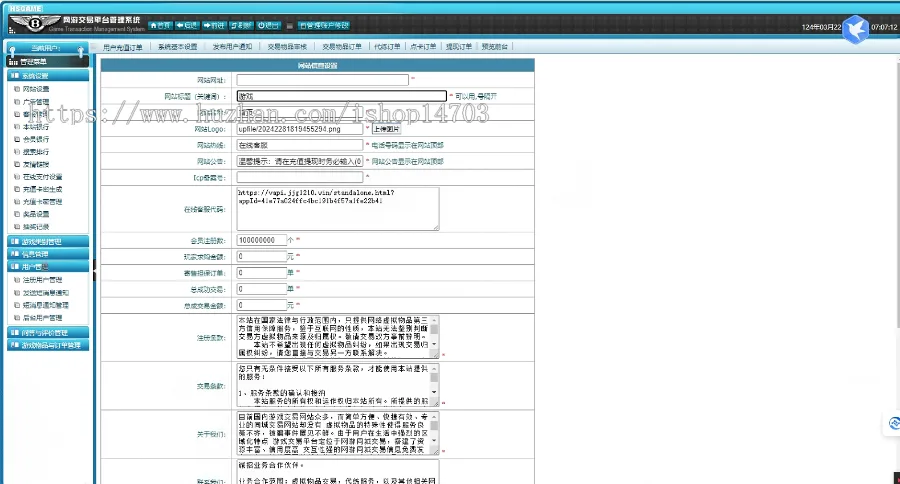Open 注册用户管理 in the sidebar
The height and width of the screenshot is (484, 900).
pos(43,280)
